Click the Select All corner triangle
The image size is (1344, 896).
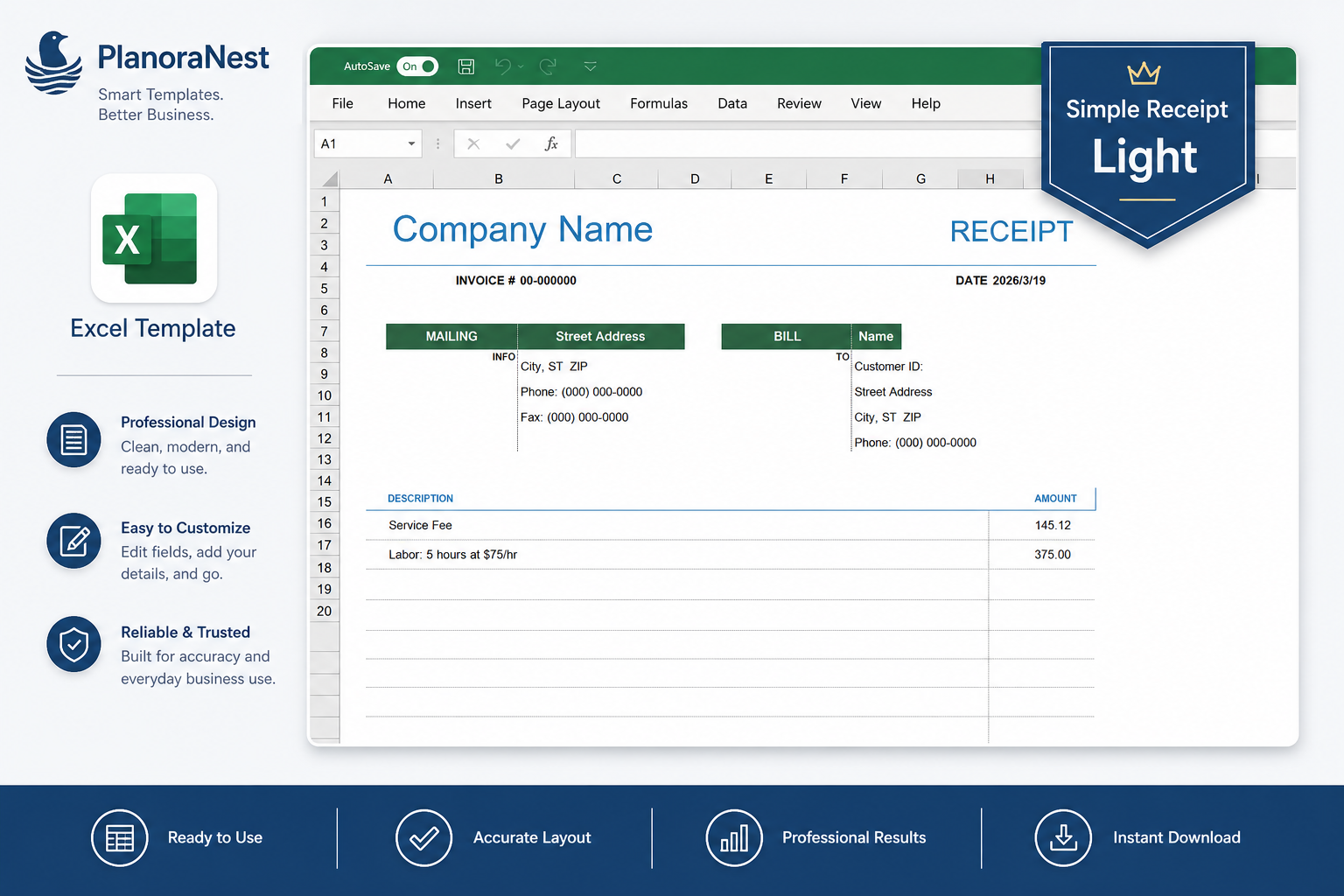[x=330, y=179]
